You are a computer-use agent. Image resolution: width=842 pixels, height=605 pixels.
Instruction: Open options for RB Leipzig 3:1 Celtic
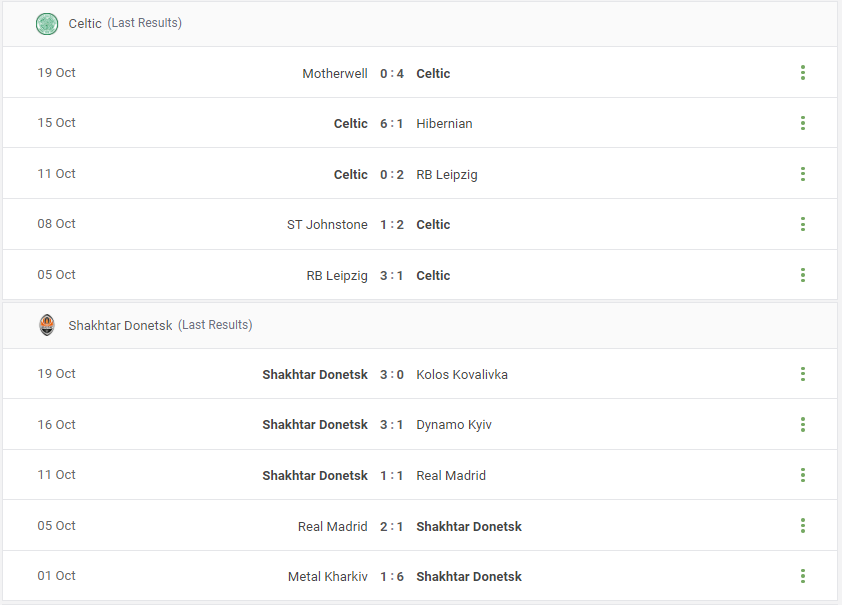[803, 275]
